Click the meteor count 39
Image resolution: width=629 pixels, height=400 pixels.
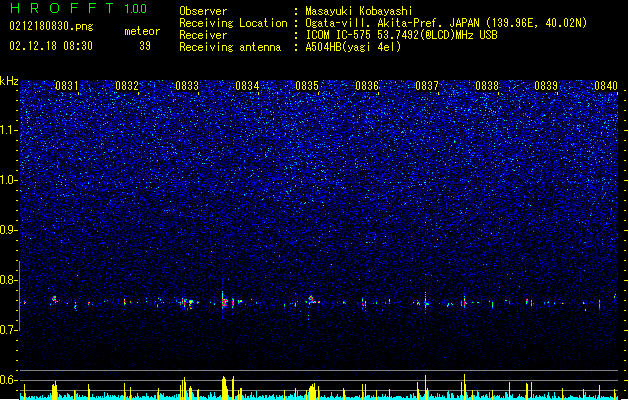coord(145,46)
